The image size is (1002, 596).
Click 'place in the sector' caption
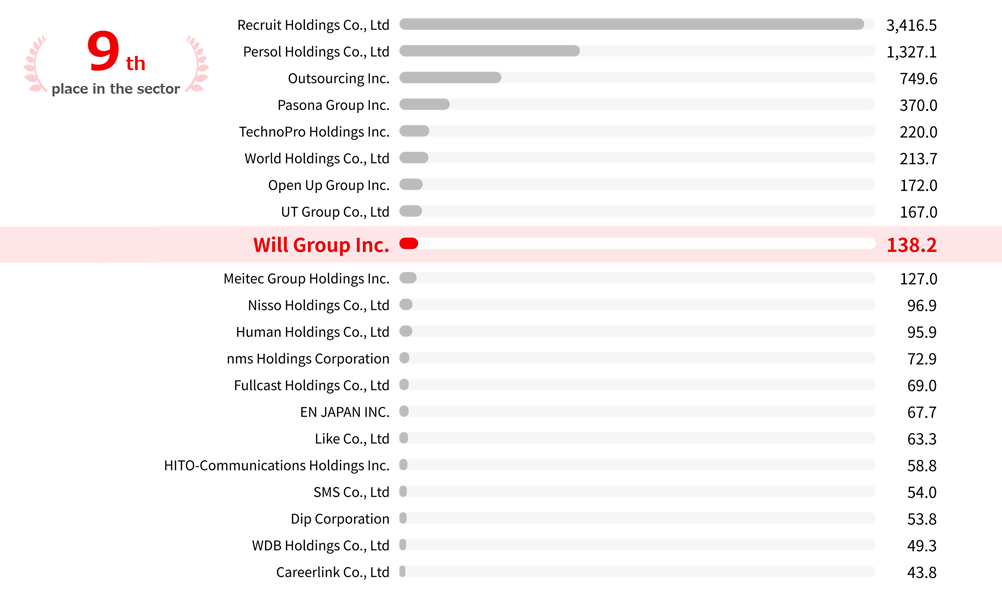[x=116, y=89]
